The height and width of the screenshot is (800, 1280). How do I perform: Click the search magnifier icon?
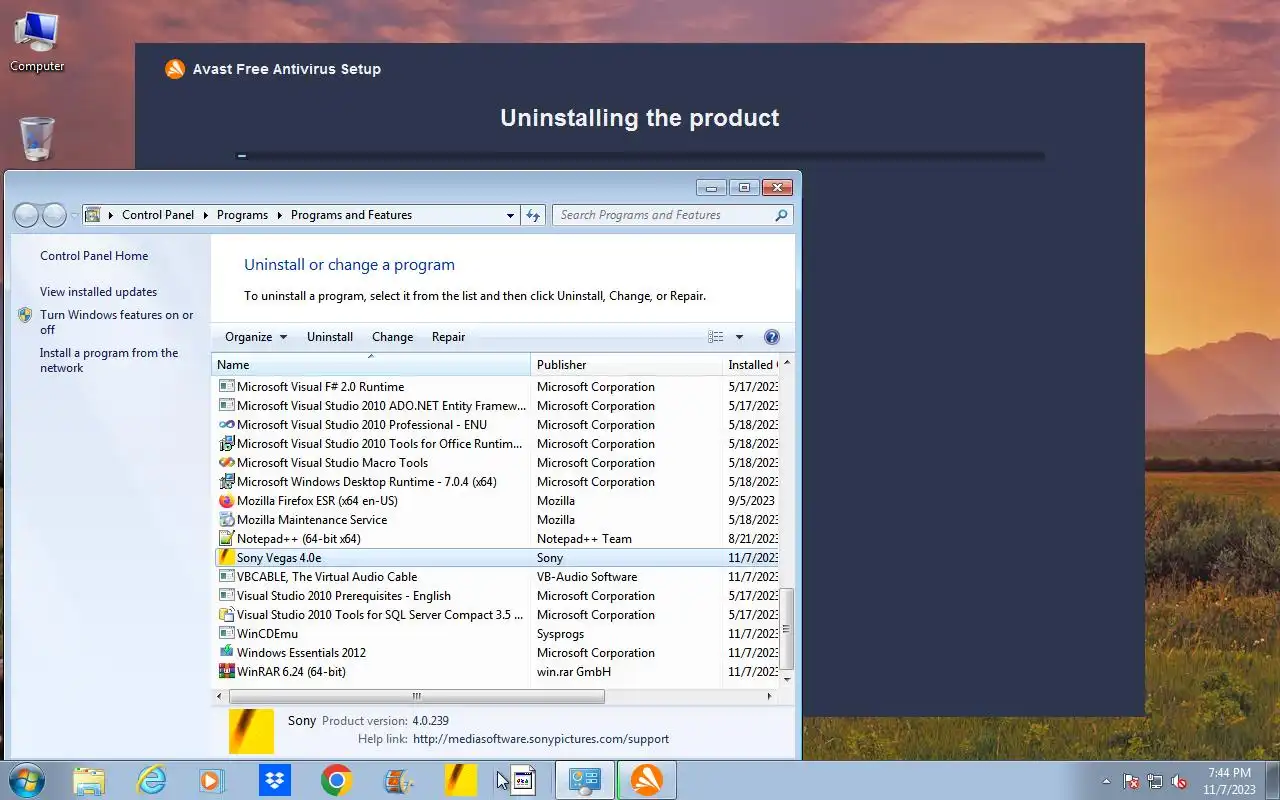(x=781, y=215)
